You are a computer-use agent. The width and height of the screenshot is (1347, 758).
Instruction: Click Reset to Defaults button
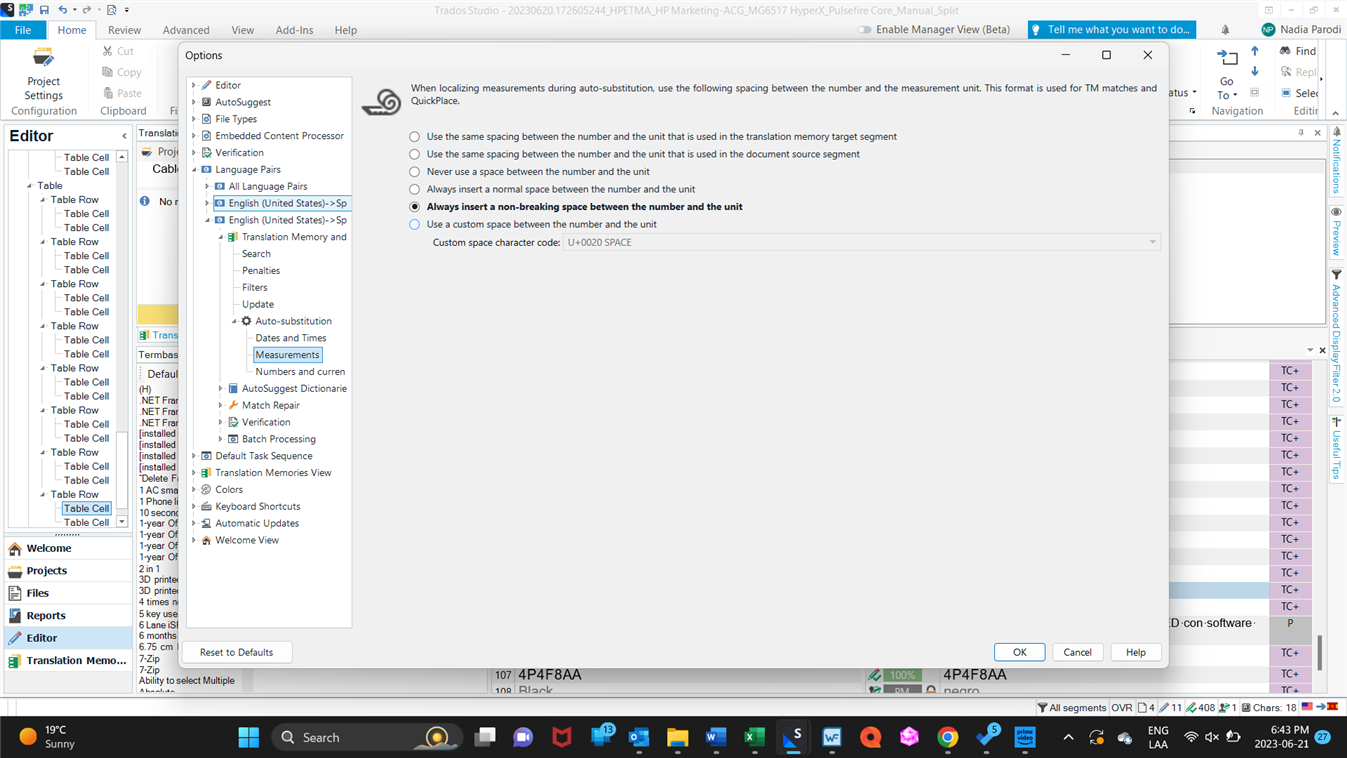click(236, 652)
